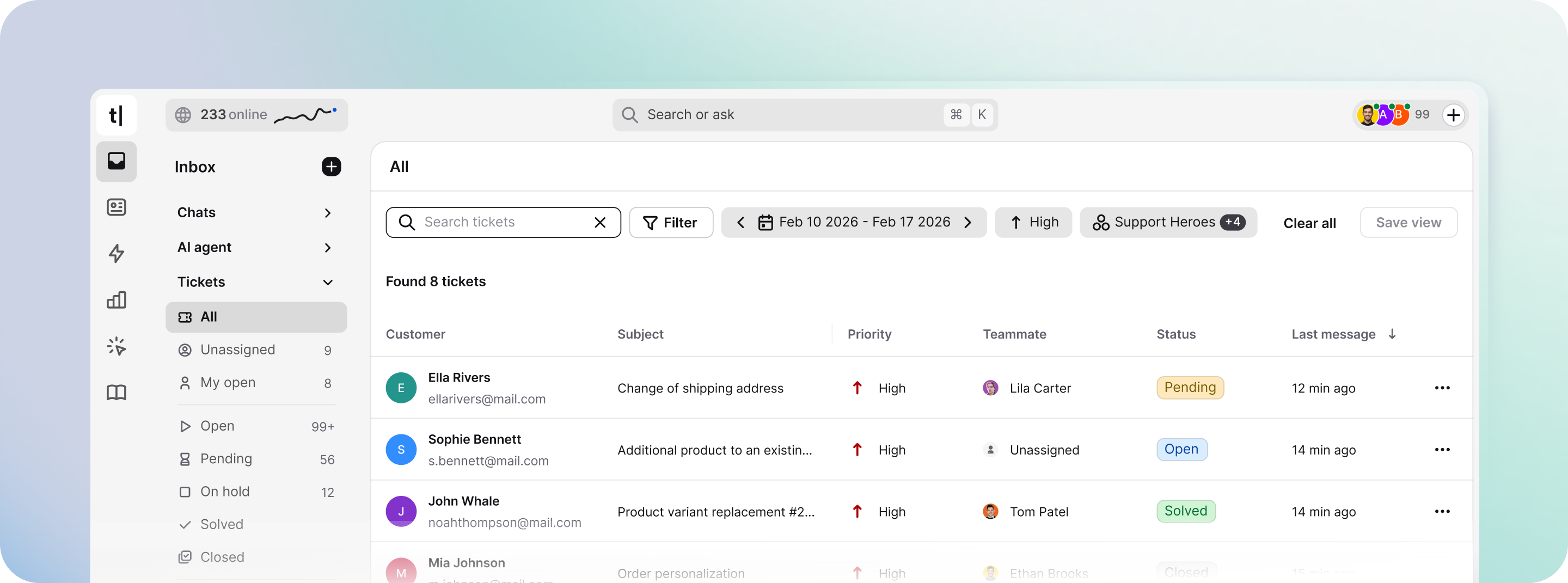This screenshot has height=583, width=1568.
Task: Open the Inbox panel icon
Action: [x=117, y=161]
